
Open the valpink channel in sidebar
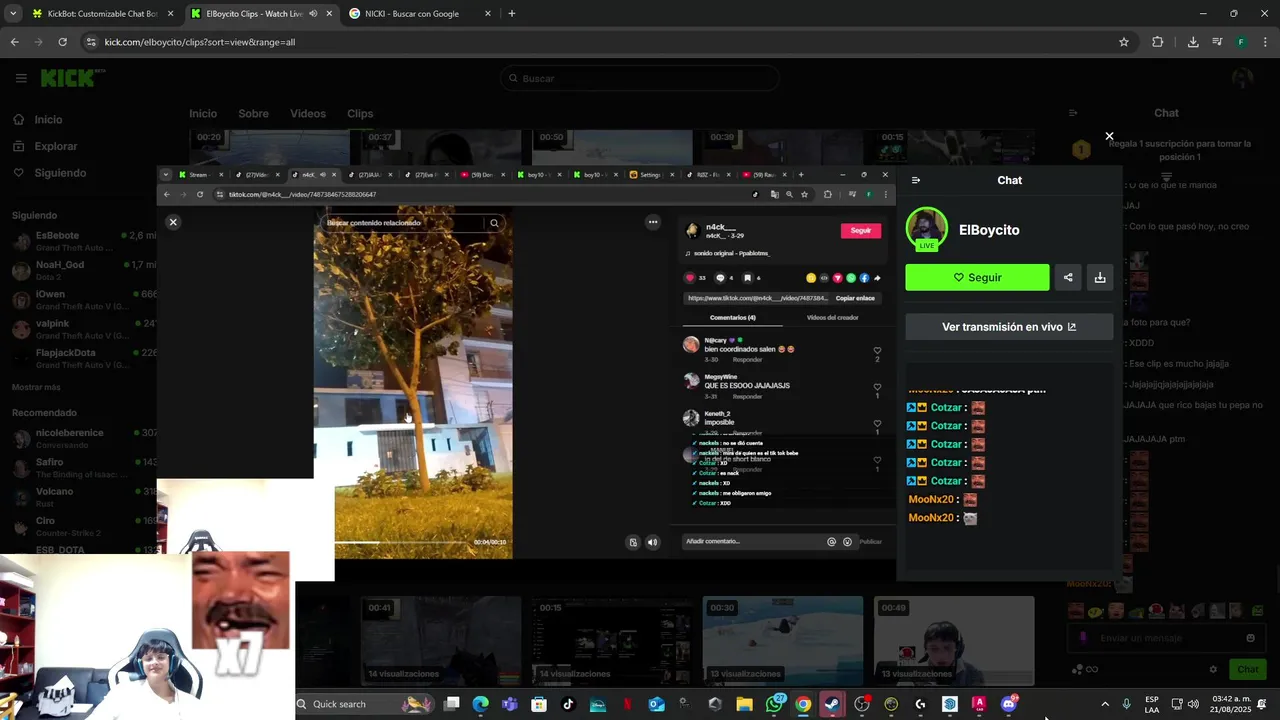point(85,329)
